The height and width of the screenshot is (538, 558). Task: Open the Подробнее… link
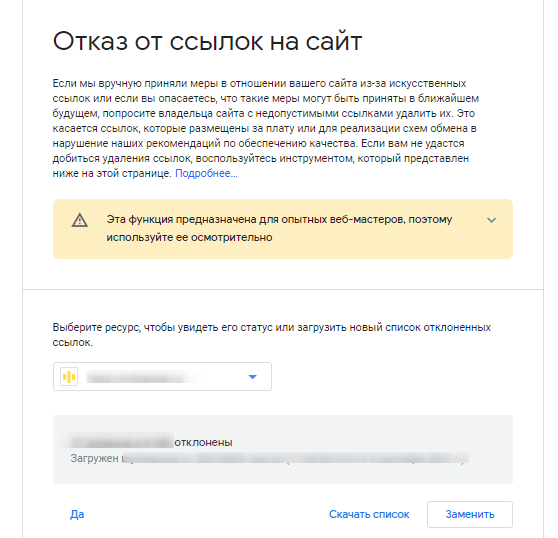tap(206, 173)
